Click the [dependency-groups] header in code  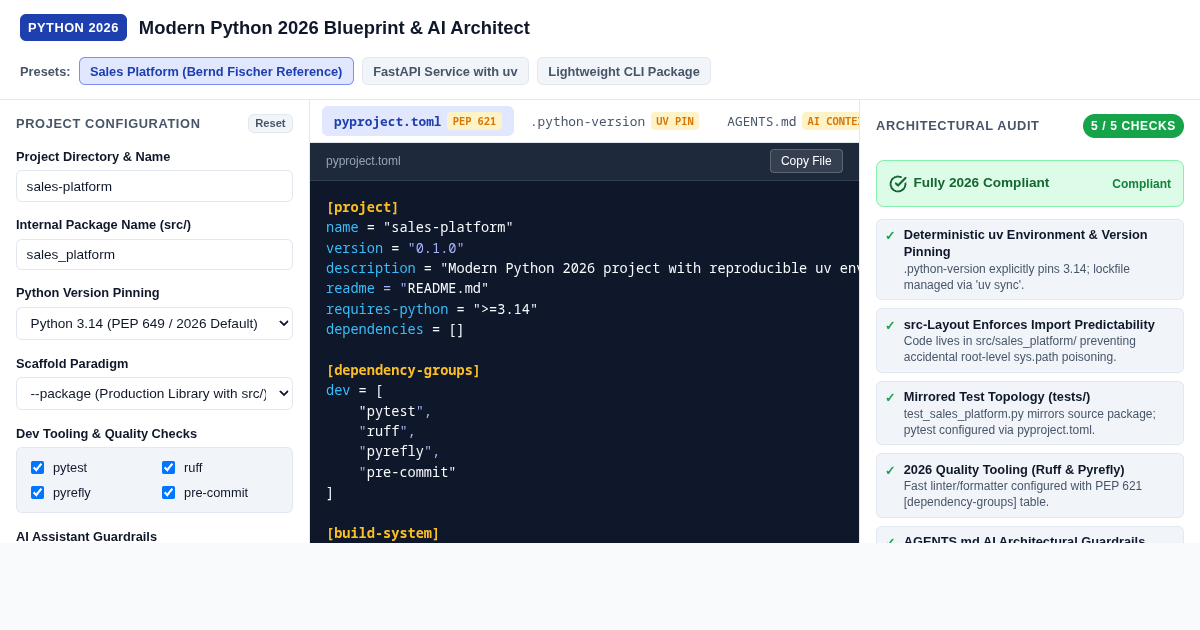point(403,370)
